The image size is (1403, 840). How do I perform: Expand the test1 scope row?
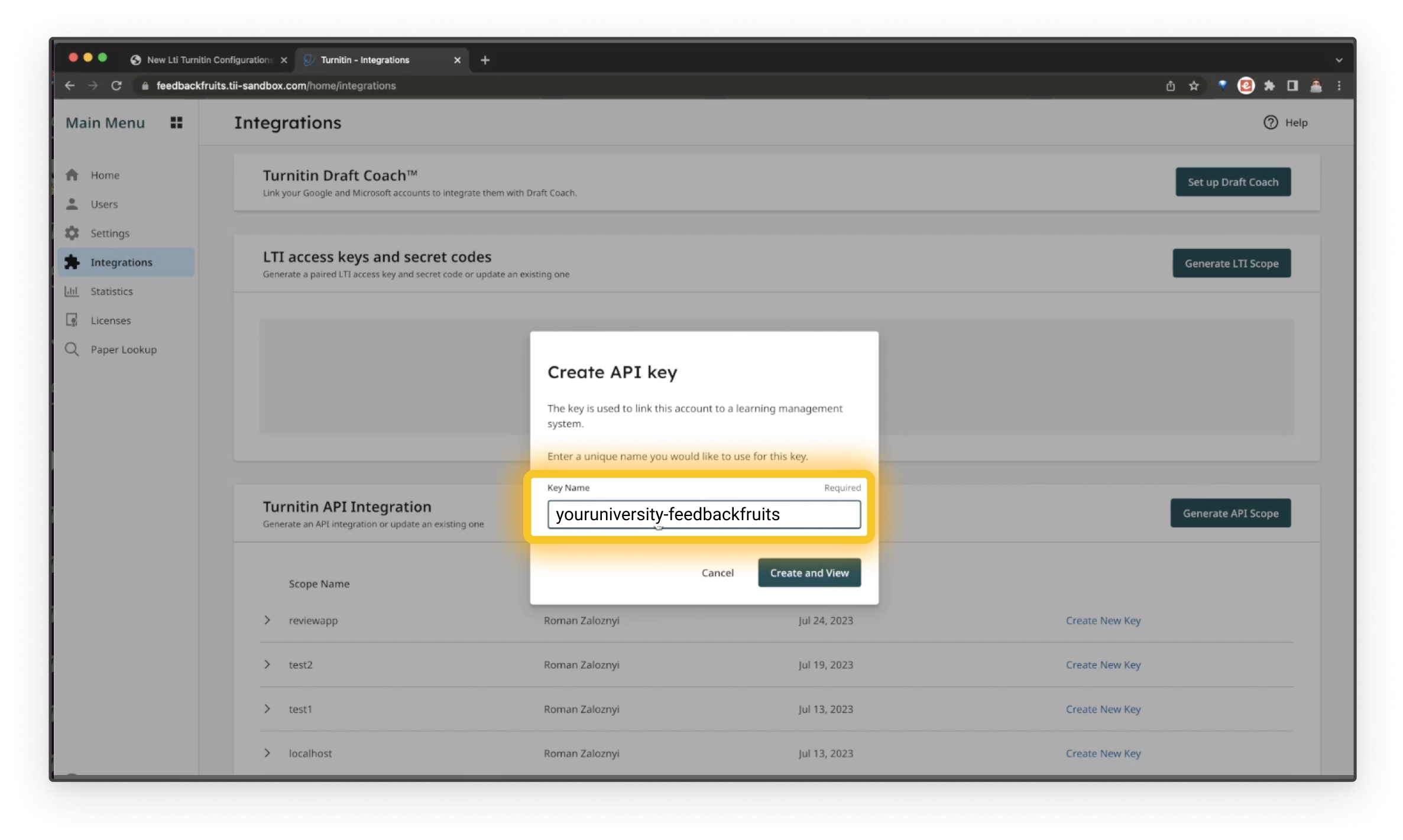click(267, 709)
